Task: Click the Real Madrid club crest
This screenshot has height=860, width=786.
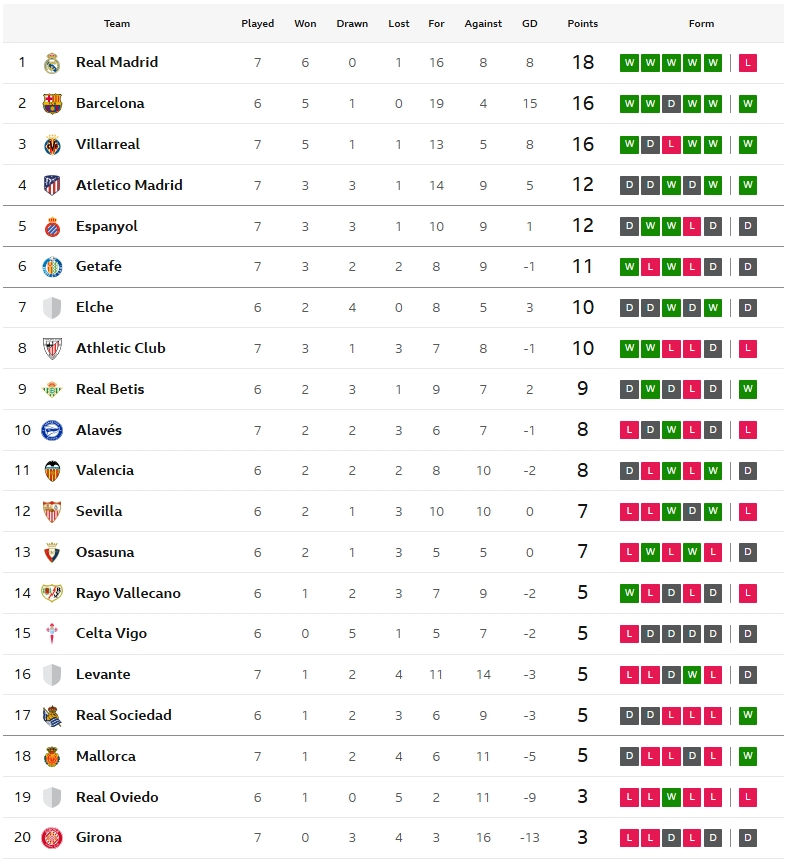Action: click(52, 63)
